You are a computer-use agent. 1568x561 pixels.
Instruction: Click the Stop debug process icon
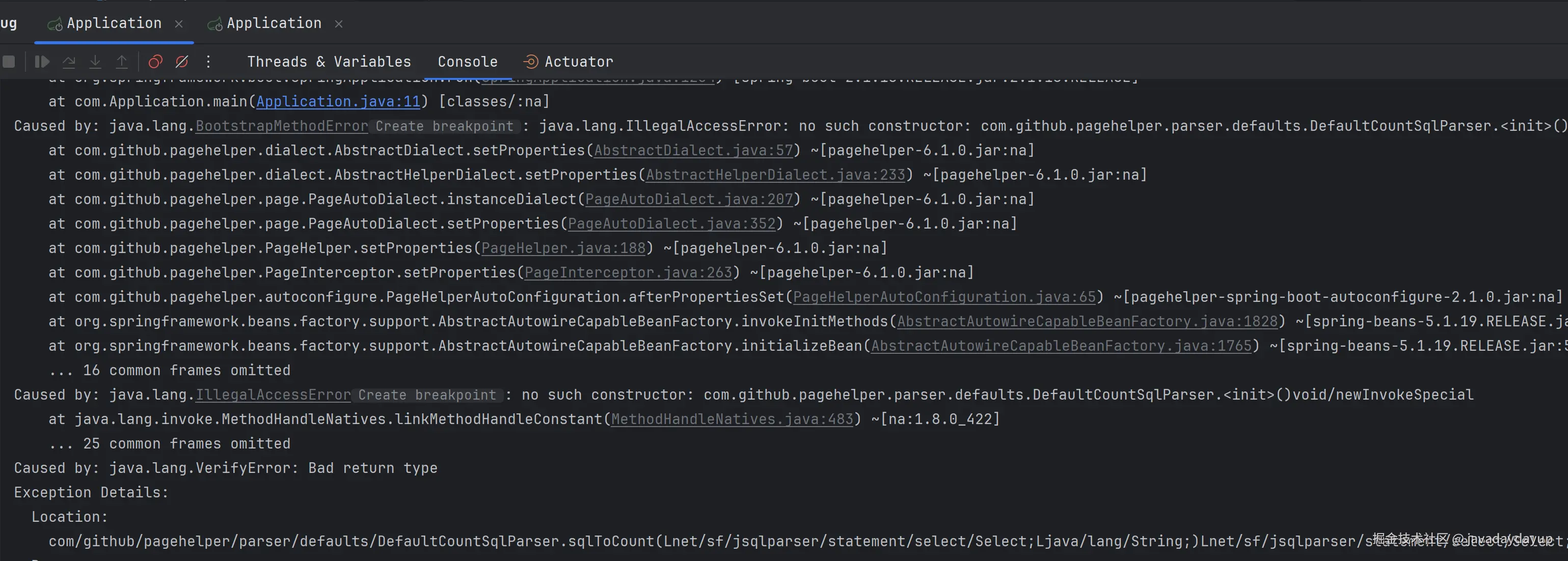click(9, 62)
